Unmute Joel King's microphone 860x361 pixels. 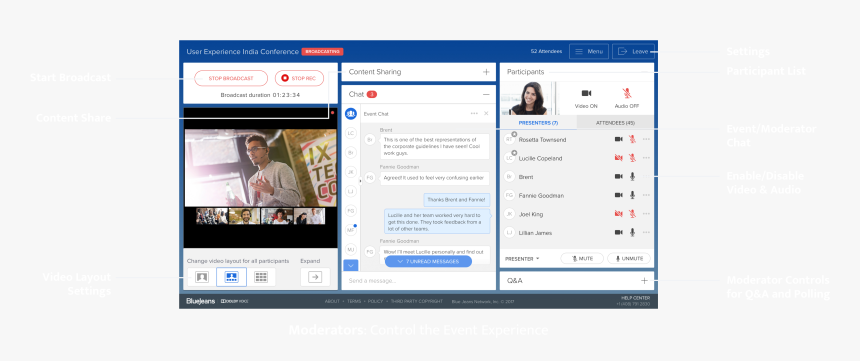pyautogui.click(x=632, y=214)
